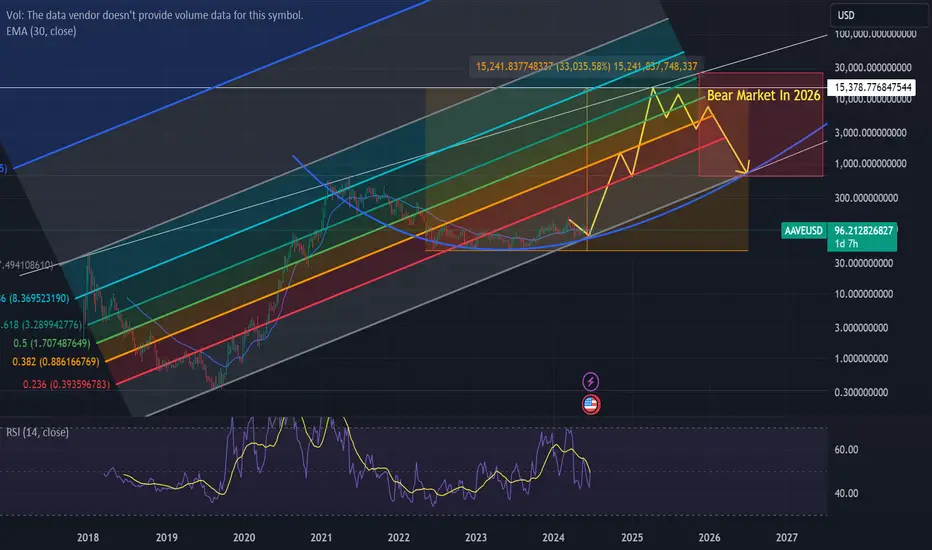
Task: Click the purple lightning event icon
Action: coord(590,381)
